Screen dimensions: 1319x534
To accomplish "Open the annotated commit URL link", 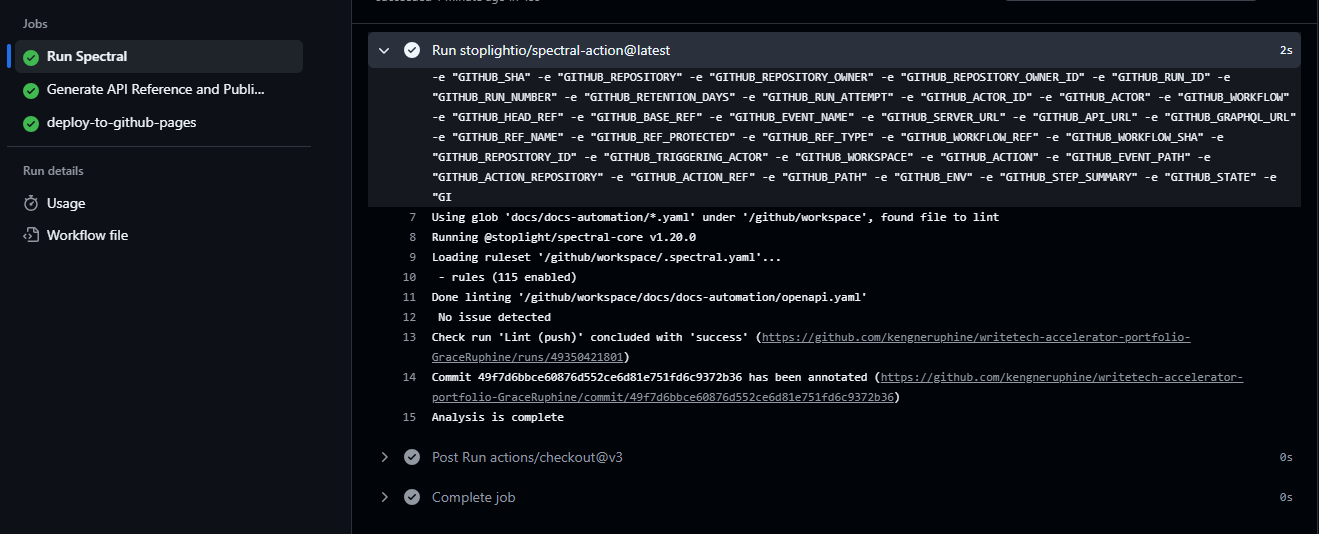I will click(x=1060, y=378).
